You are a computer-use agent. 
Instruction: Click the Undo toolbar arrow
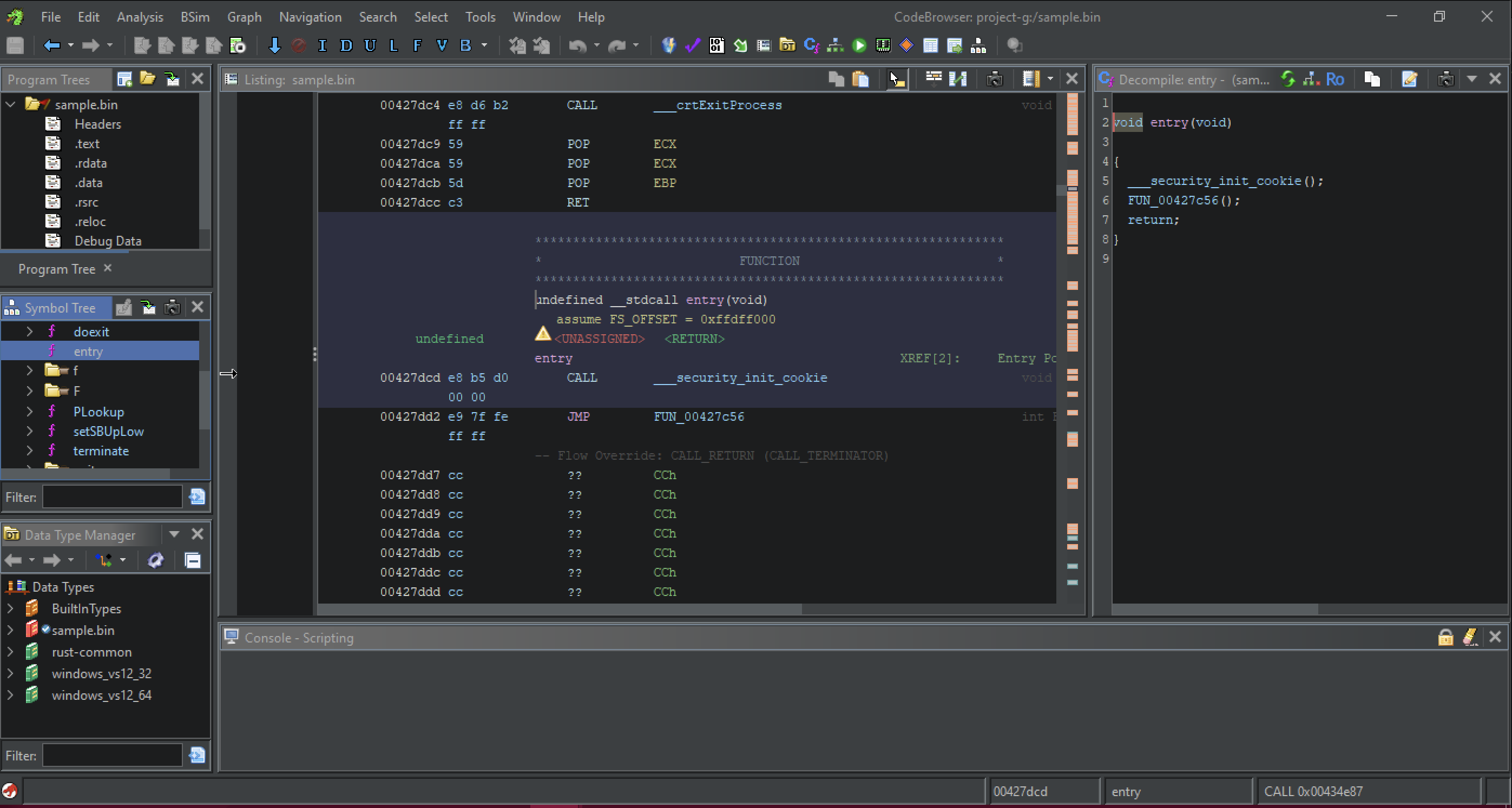point(577,45)
